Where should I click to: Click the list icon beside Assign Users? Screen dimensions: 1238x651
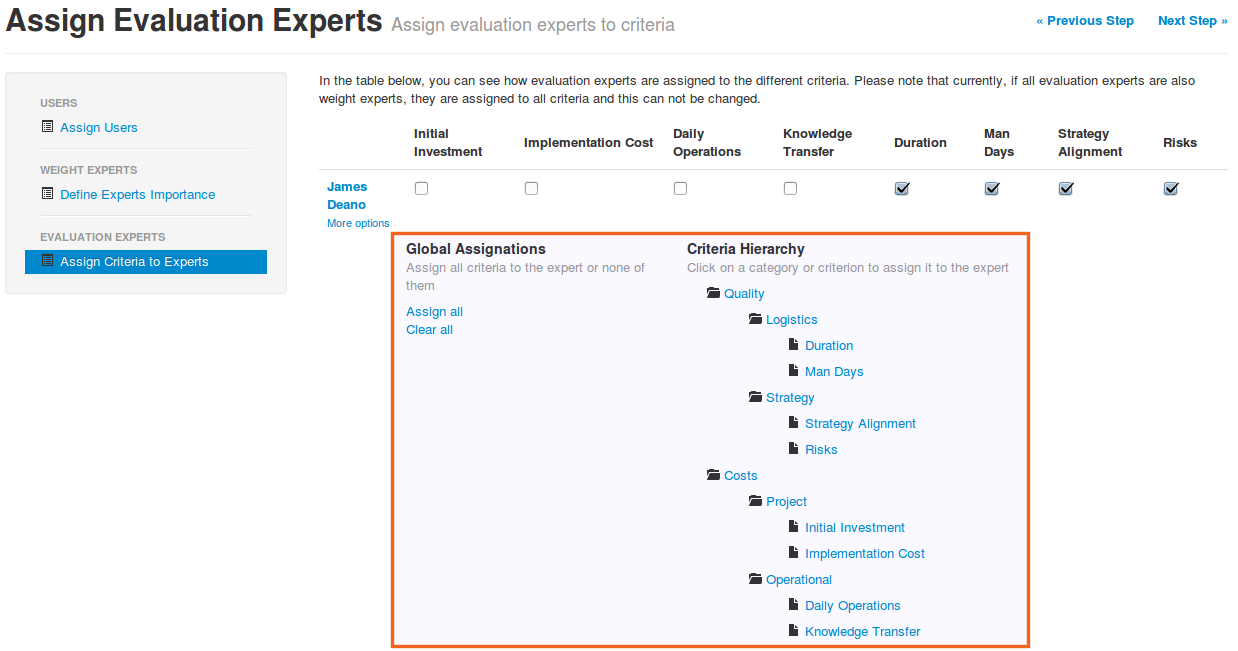click(x=47, y=127)
